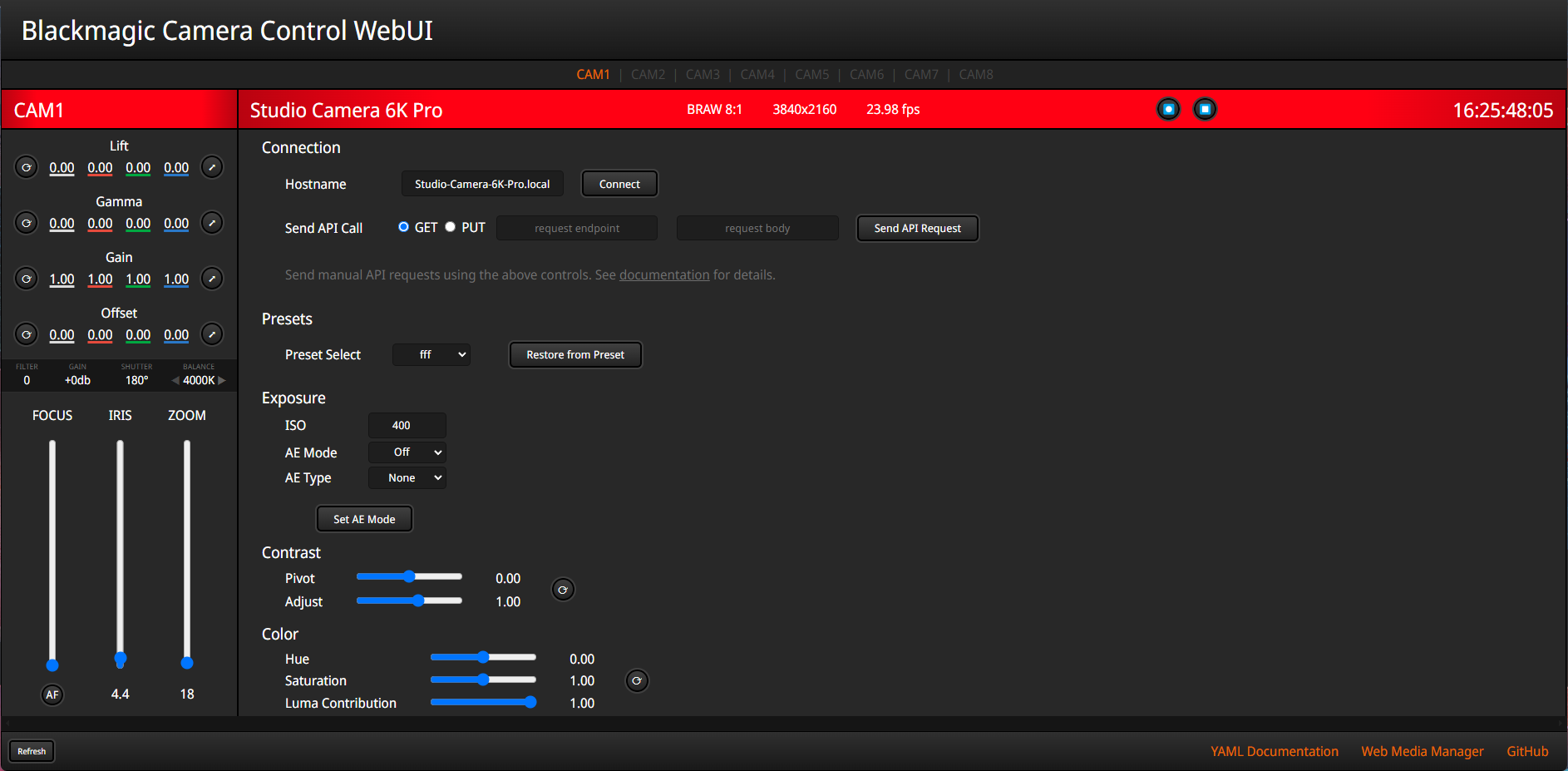This screenshot has height=771, width=1568.
Task: Reset the Gain values
Action: pyautogui.click(x=27, y=279)
